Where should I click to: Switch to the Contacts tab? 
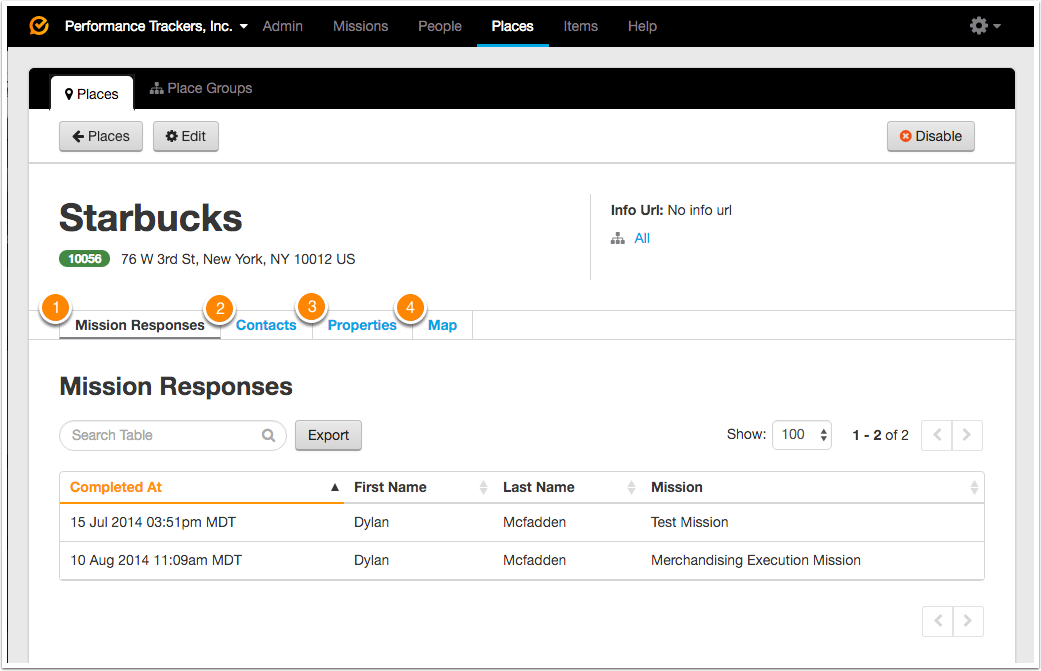coord(266,325)
